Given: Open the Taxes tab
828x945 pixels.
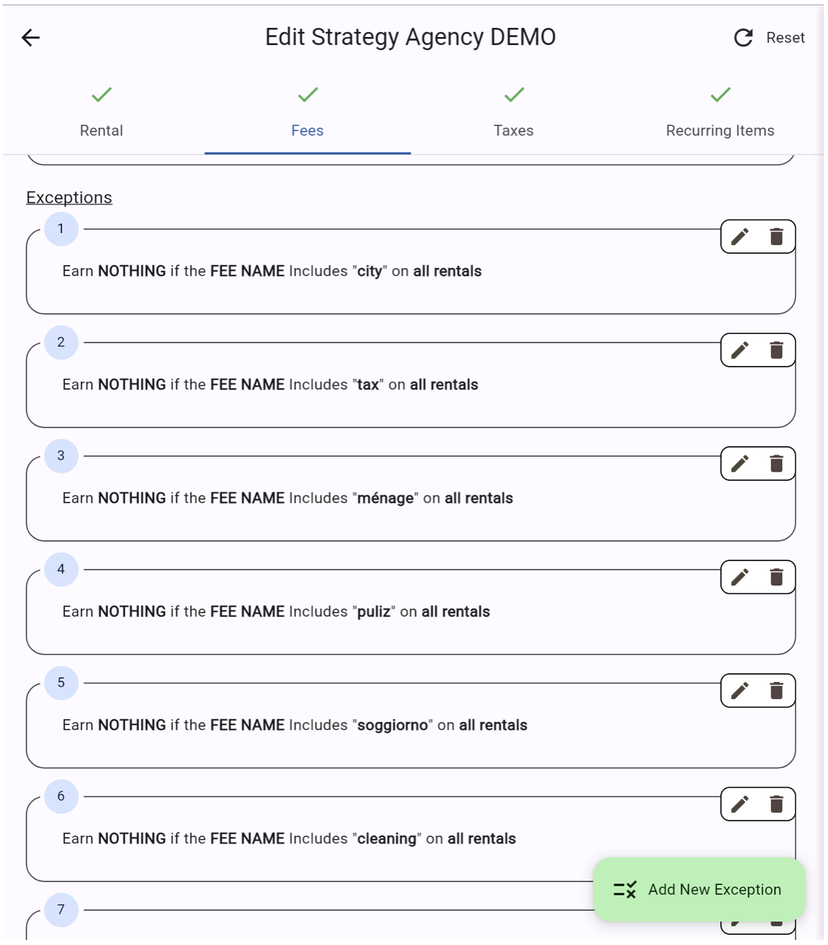Looking at the screenshot, I should (x=513, y=130).
